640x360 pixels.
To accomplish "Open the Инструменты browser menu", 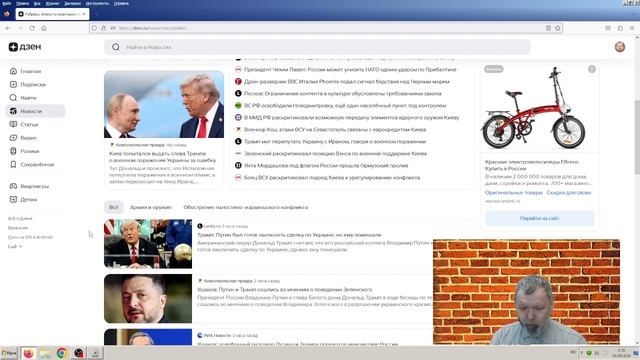I will (97, 3).
